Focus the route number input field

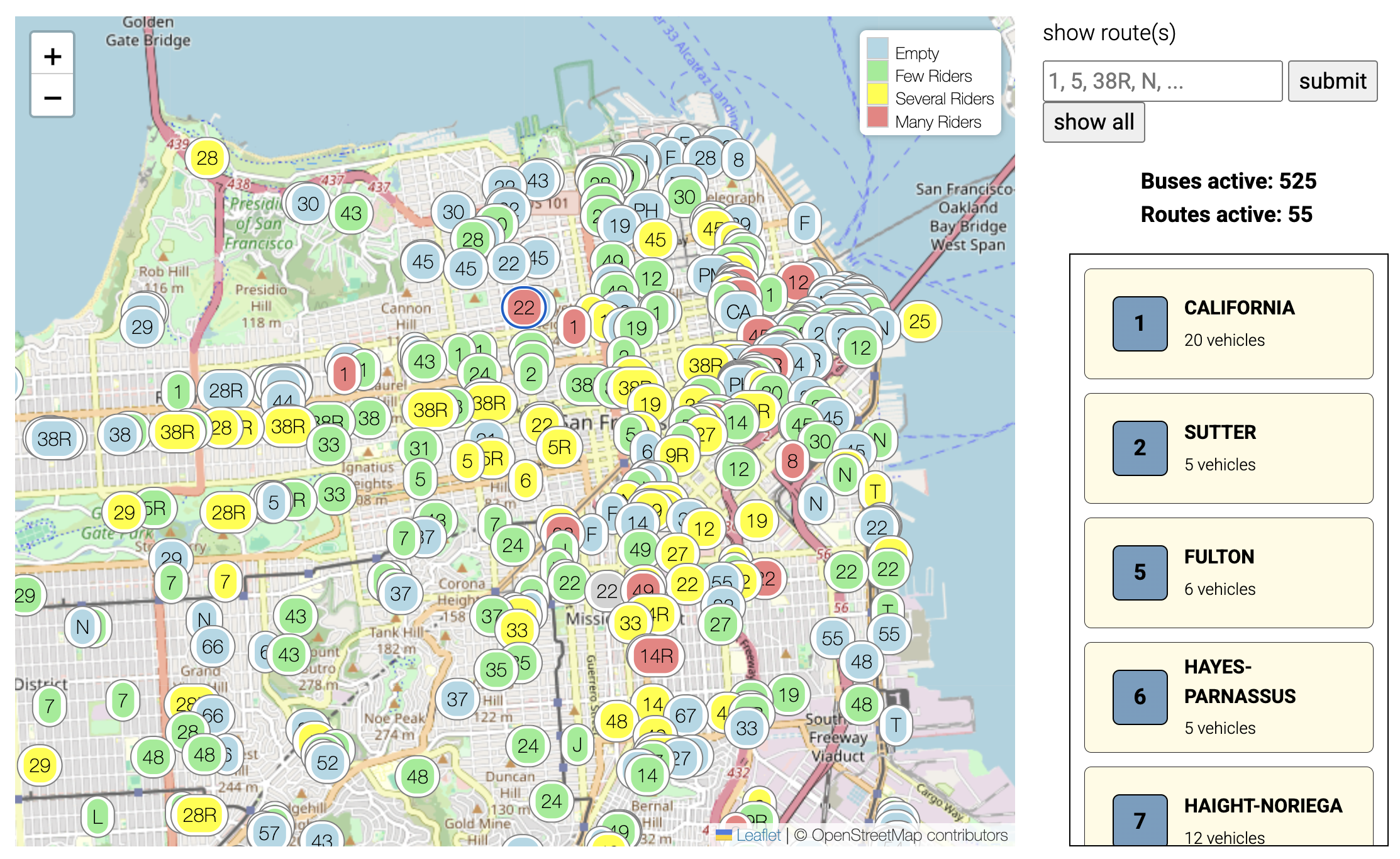(1162, 81)
